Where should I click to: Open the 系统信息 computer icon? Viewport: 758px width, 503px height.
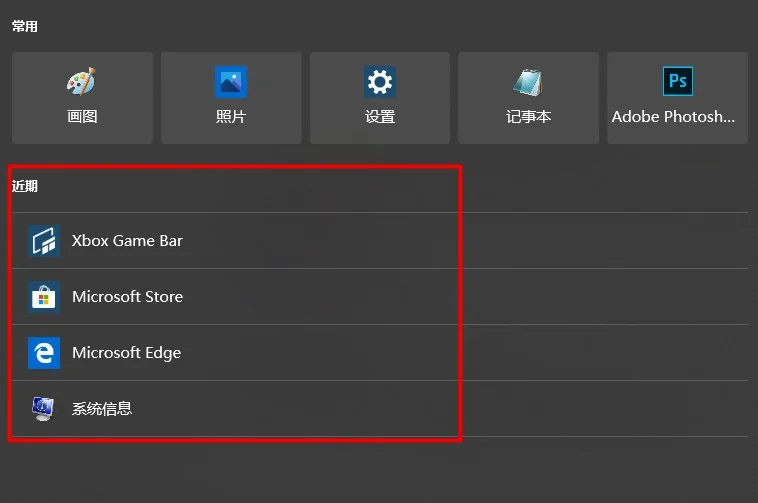43,409
